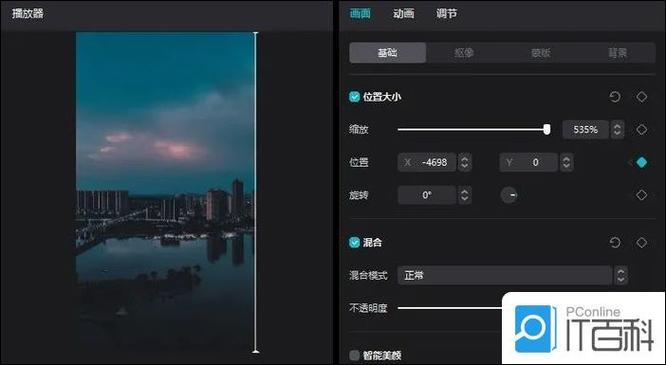Select the 背景 sub-tab button
The width and height of the screenshot is (666, 365).
pos(617,53)
